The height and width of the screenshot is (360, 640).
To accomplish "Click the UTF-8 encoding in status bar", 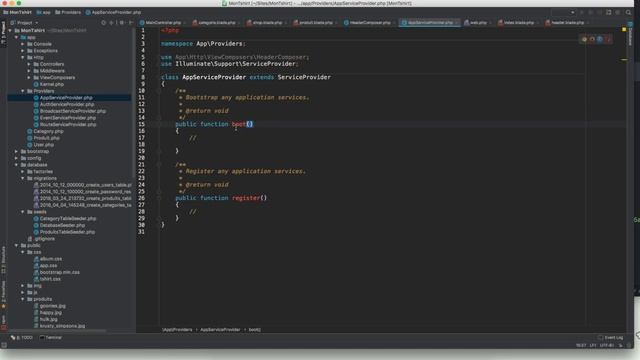I will pyautogui.click(x=607, y=345).
